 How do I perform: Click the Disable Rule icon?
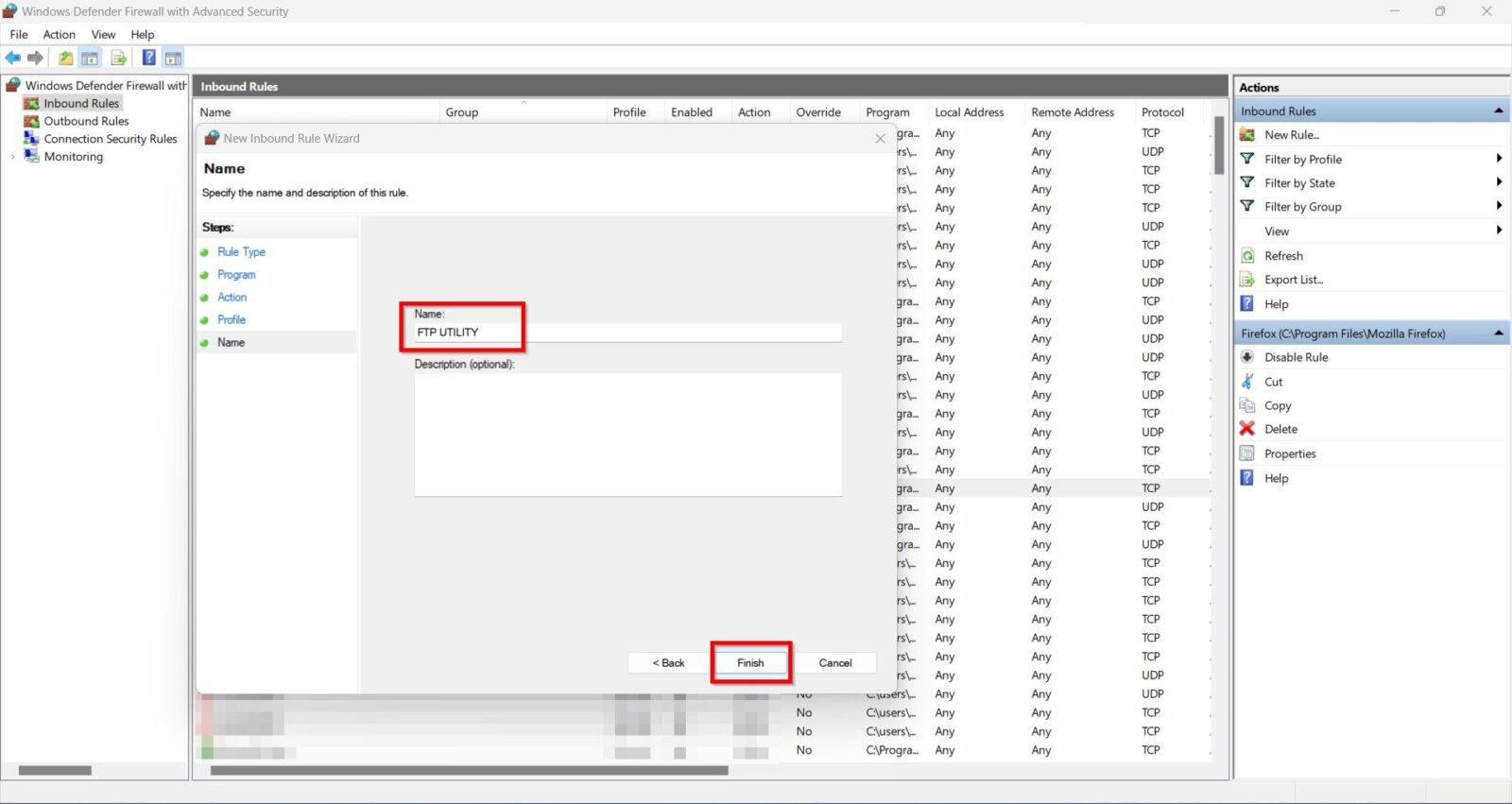tap(1247, 357)
